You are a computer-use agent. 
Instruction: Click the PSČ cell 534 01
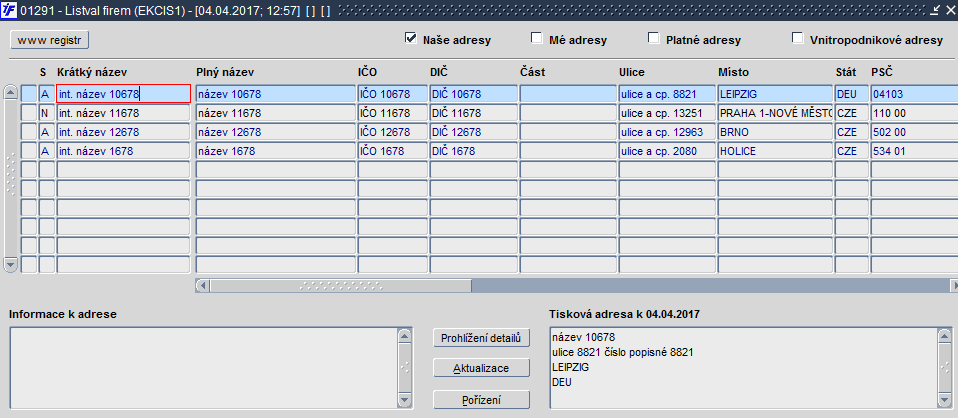coord(914,151)
